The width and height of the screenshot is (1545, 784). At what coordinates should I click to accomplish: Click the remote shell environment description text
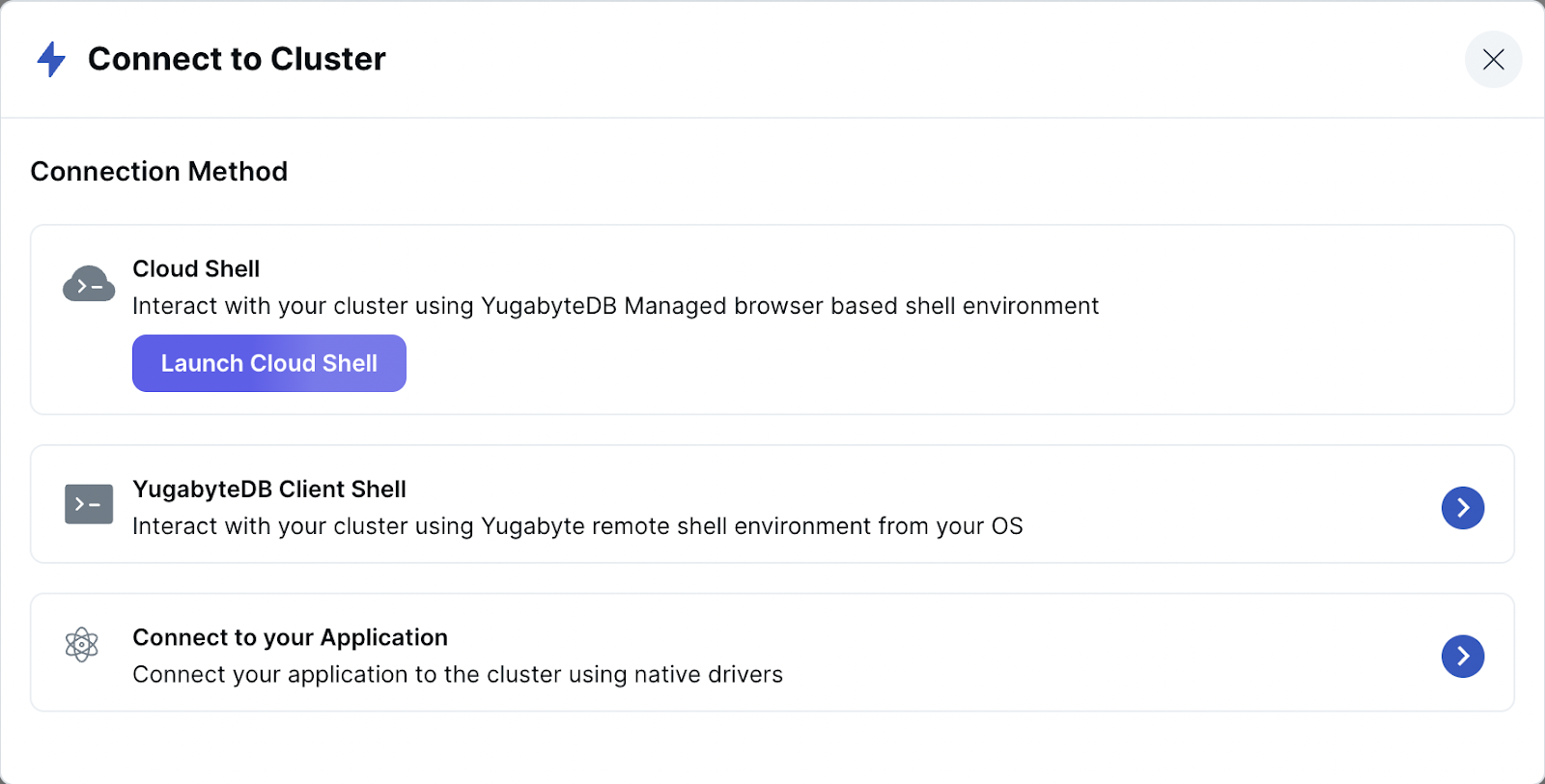point(577,526)
